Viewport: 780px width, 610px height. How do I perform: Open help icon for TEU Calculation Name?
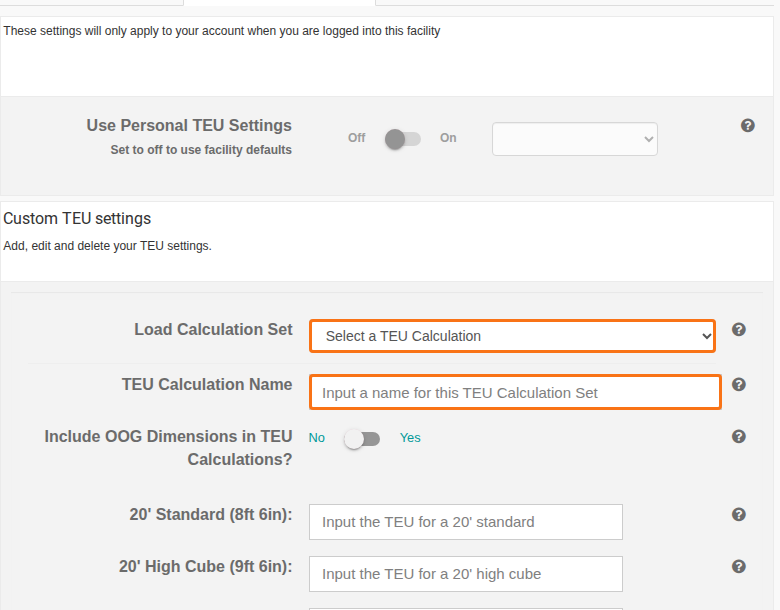point(739,385)
